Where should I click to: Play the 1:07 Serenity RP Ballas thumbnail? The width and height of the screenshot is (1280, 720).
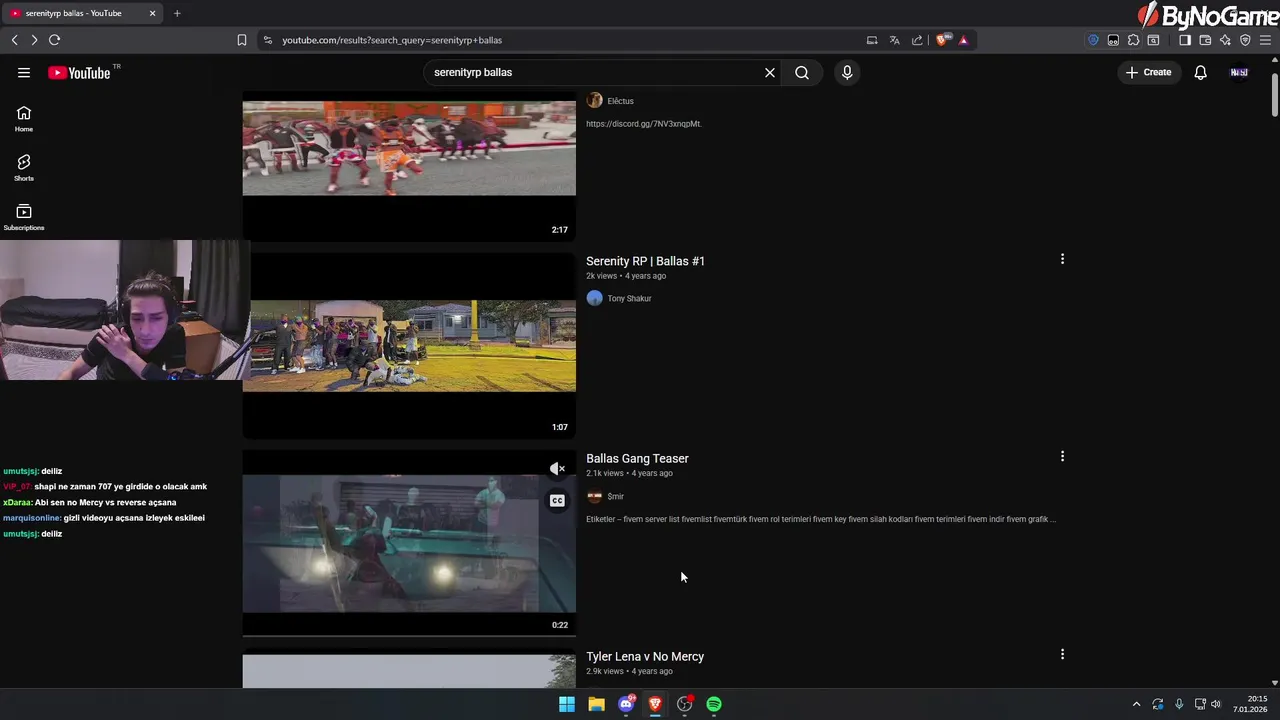pyautogui.click(x=409, y=345)
